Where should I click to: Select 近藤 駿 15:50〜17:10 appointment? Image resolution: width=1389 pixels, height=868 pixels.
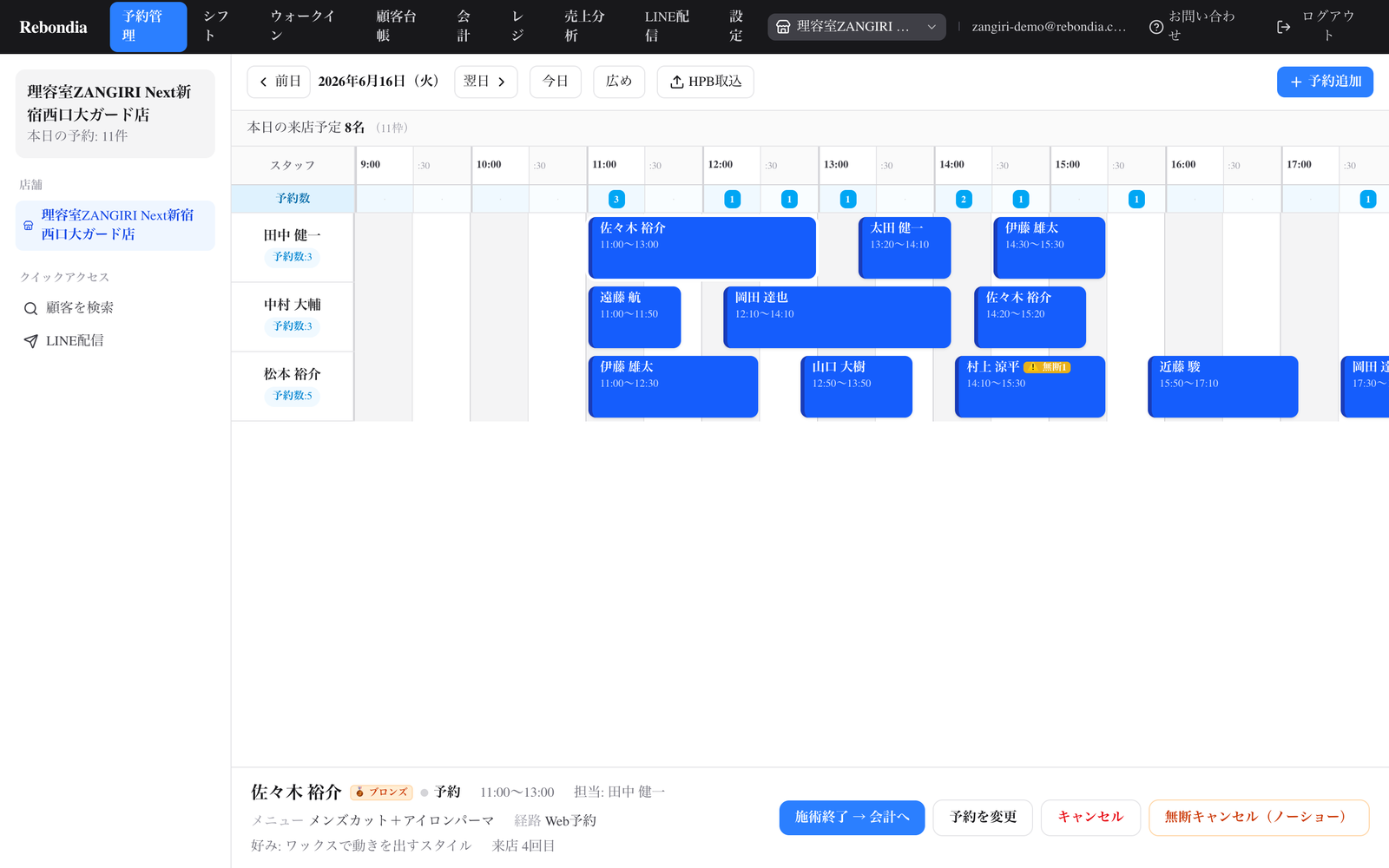click(x=1223, y=387)
